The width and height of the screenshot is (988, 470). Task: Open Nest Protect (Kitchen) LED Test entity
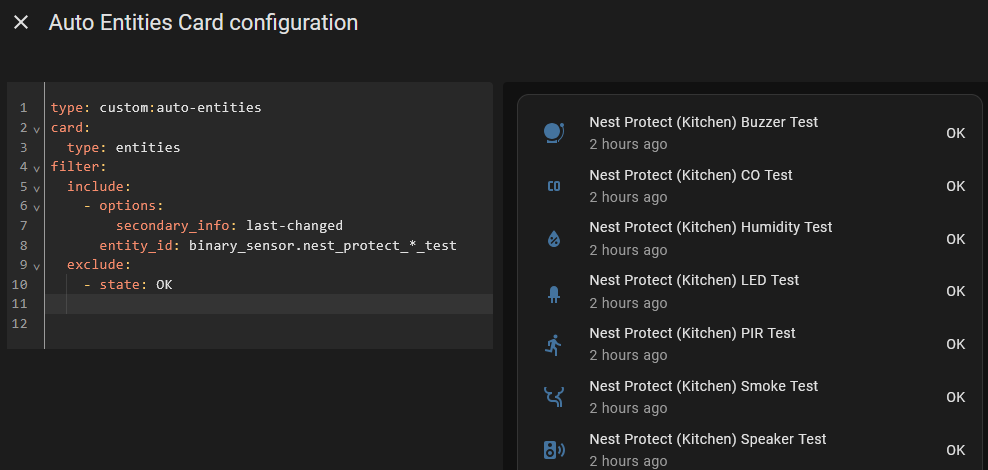pos(694,280)
